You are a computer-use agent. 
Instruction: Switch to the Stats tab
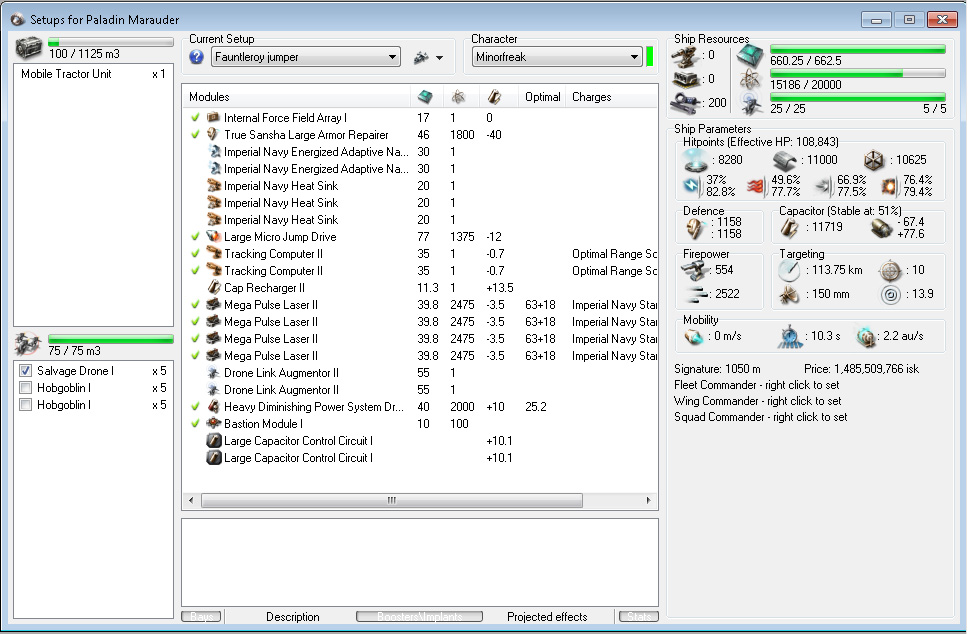pyautogui.click(x=639, y=616)
